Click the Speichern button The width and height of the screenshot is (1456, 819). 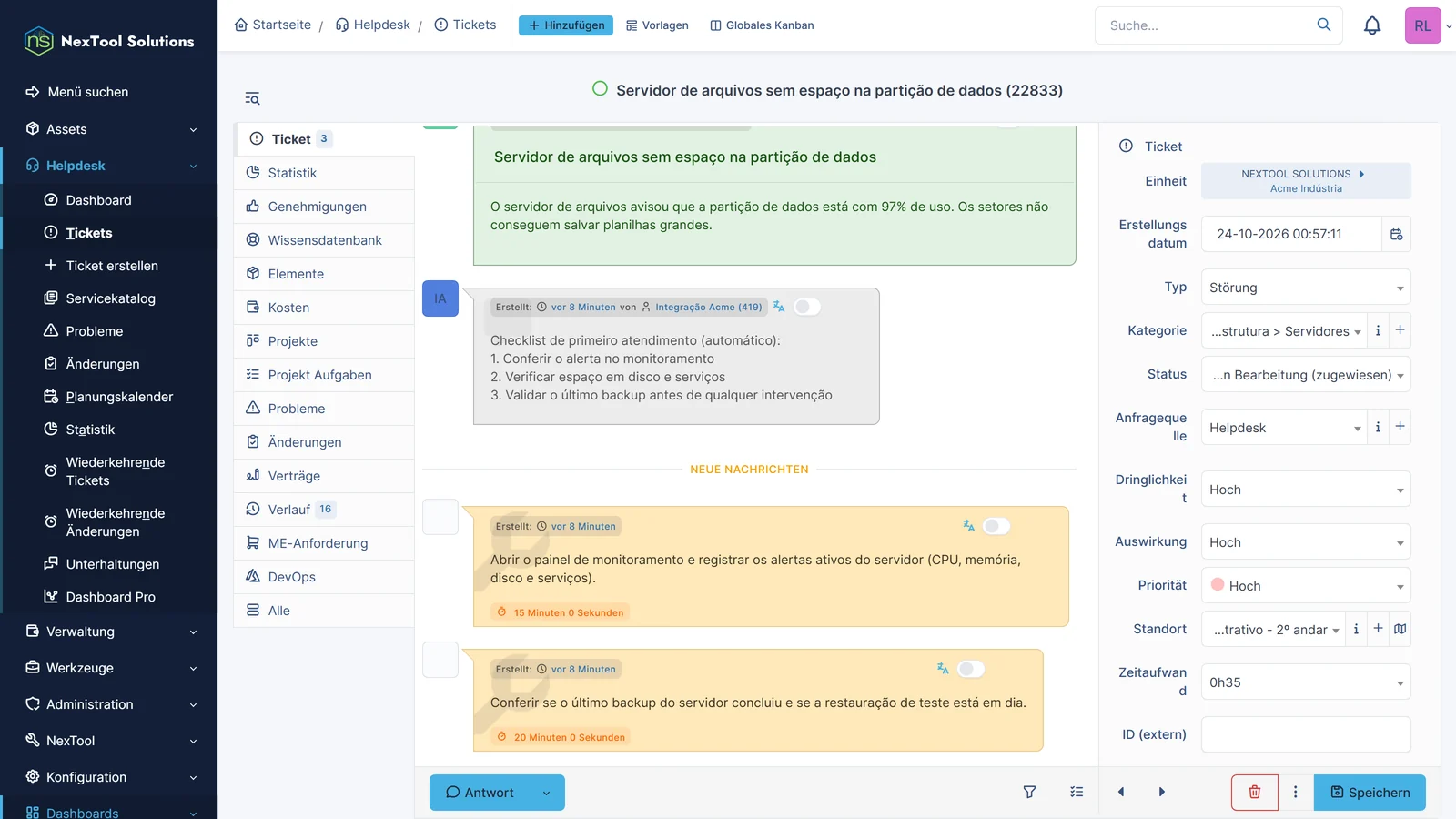[x=1370, y=793]
